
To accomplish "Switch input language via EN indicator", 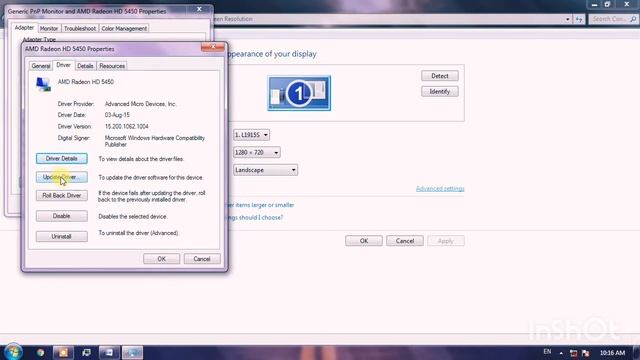I will pyautogui.click(x=547, y=351).
